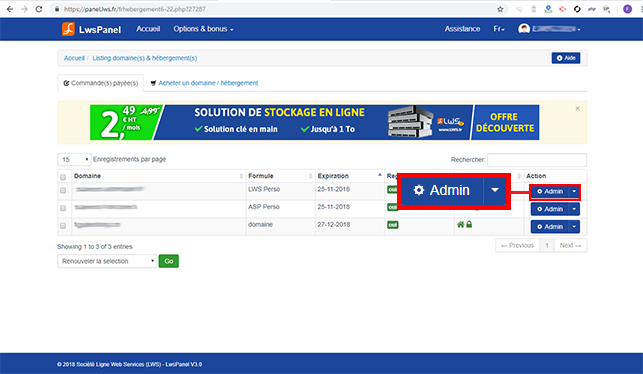Click the browser forward arrow
This screenshot has width=643, height=374.
pyautogui.click(x=24, y=9)
